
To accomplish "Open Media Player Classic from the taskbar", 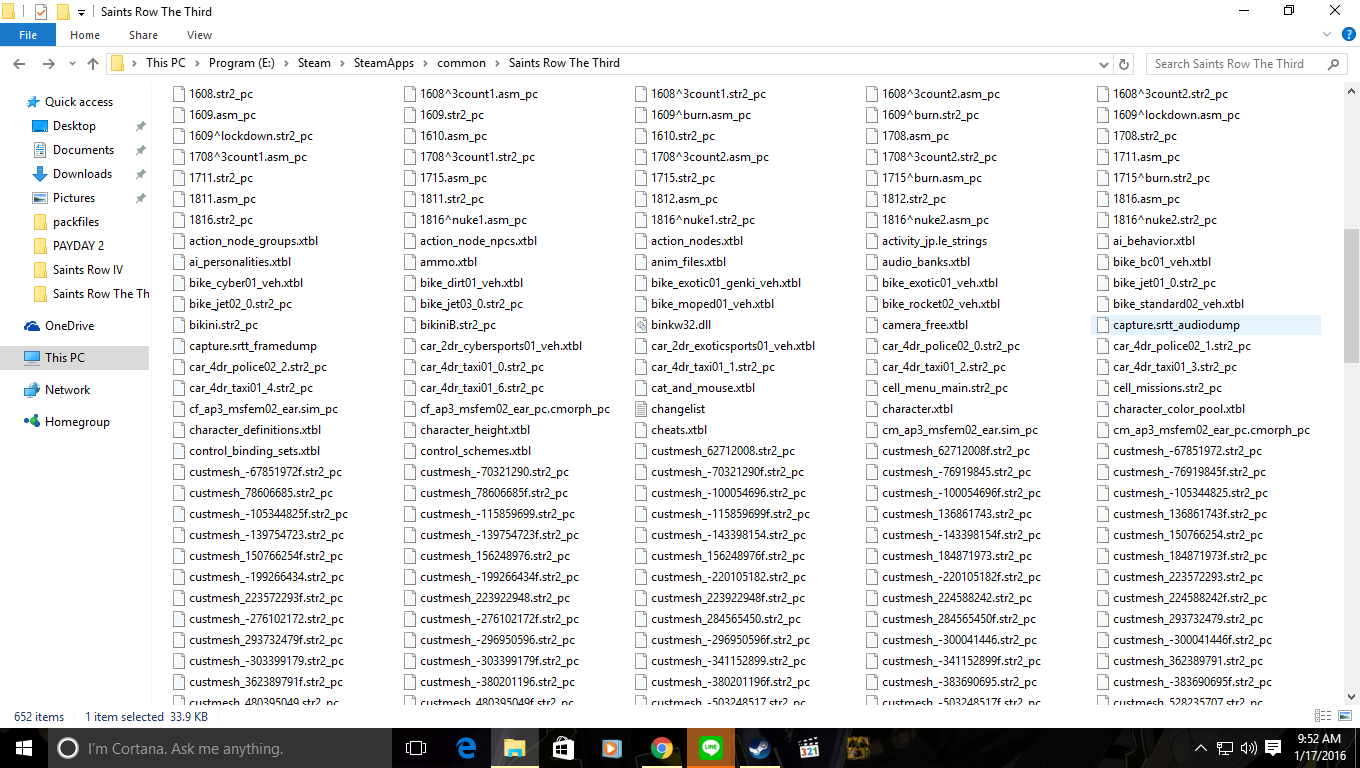I will pos(809,748).
